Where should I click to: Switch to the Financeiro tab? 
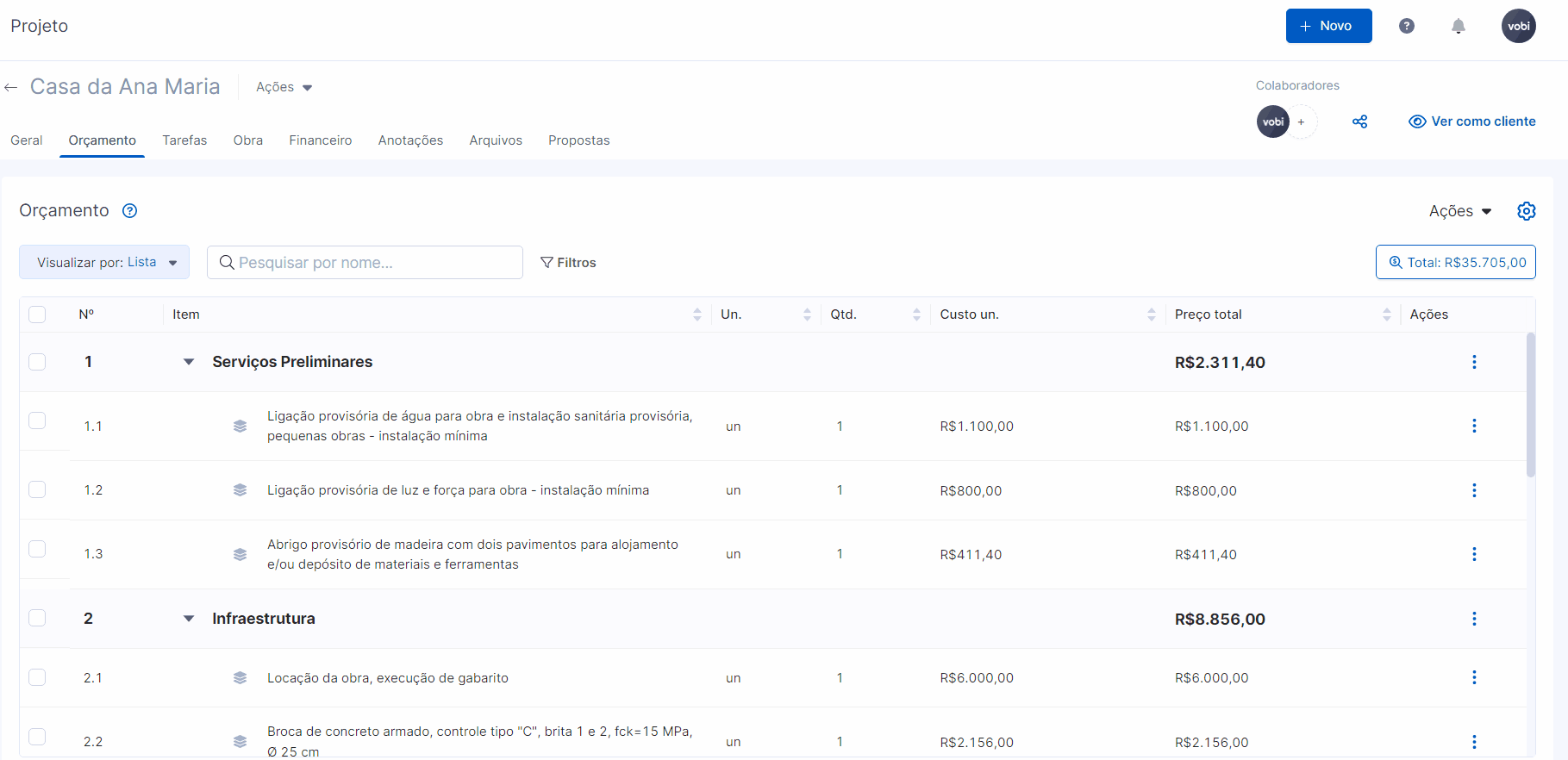(x=320, y=140)
